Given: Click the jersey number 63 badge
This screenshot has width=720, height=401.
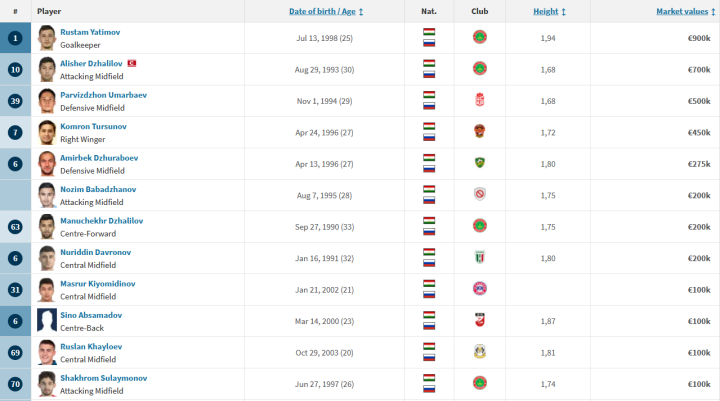Looking at the screenshot, I should (x=15, y=226).
